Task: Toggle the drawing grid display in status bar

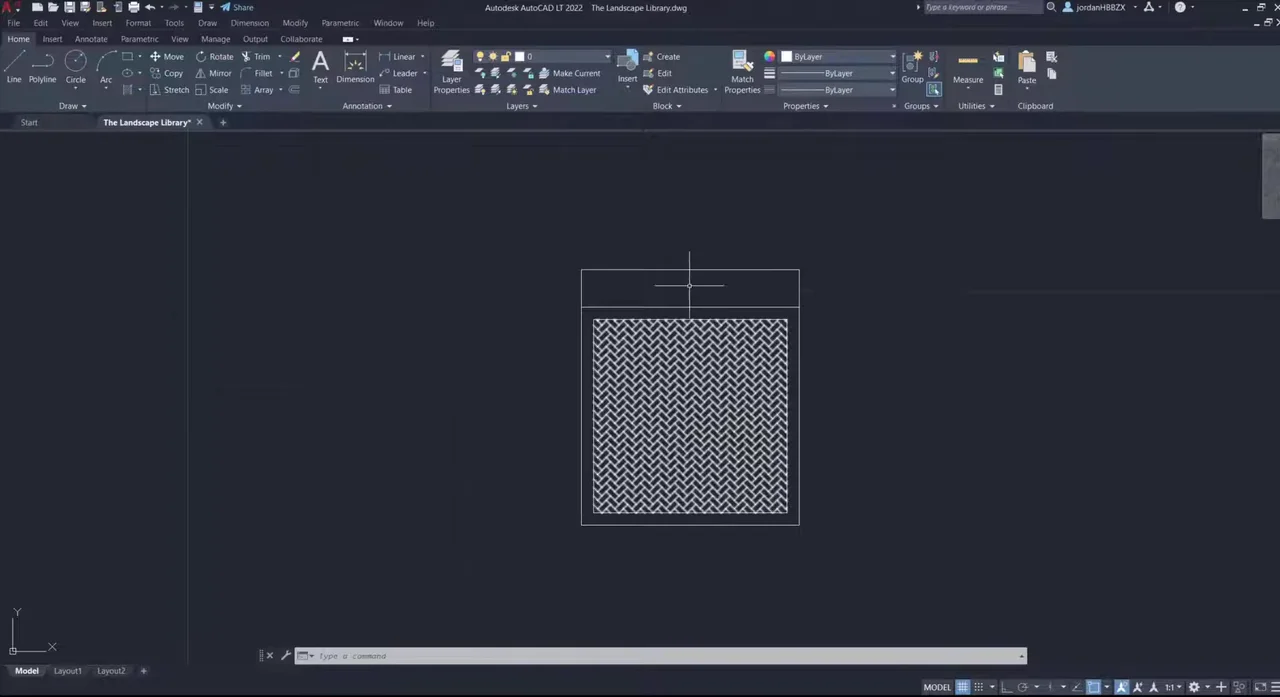Action: [962, 687]
